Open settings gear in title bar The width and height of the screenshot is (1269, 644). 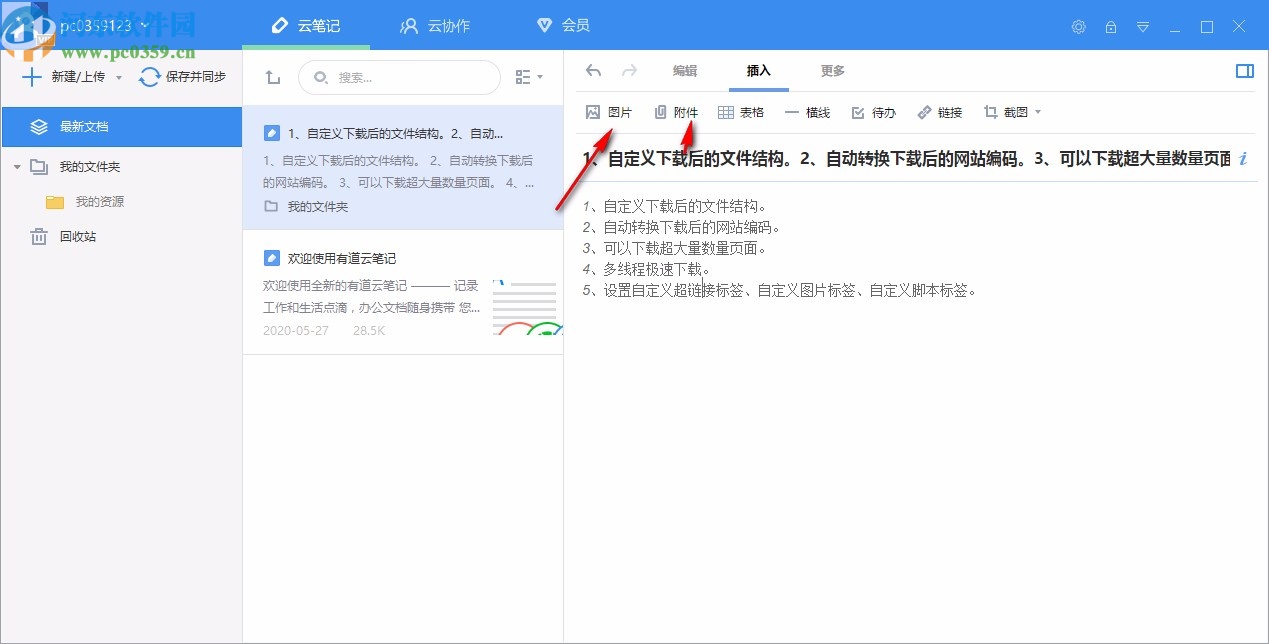click(x=1079, y=27)
